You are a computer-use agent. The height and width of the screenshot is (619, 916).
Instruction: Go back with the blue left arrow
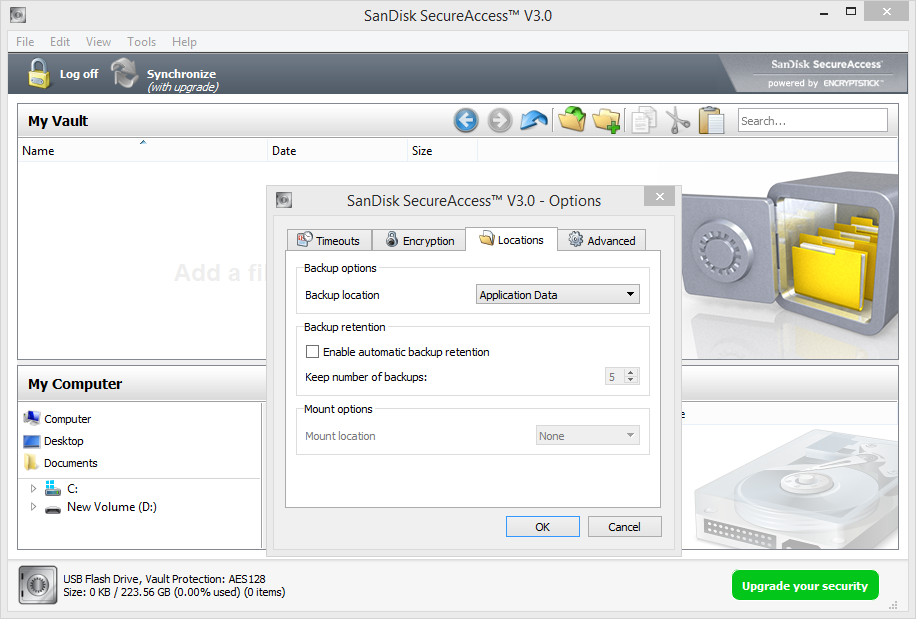click(x=466, y=121)
